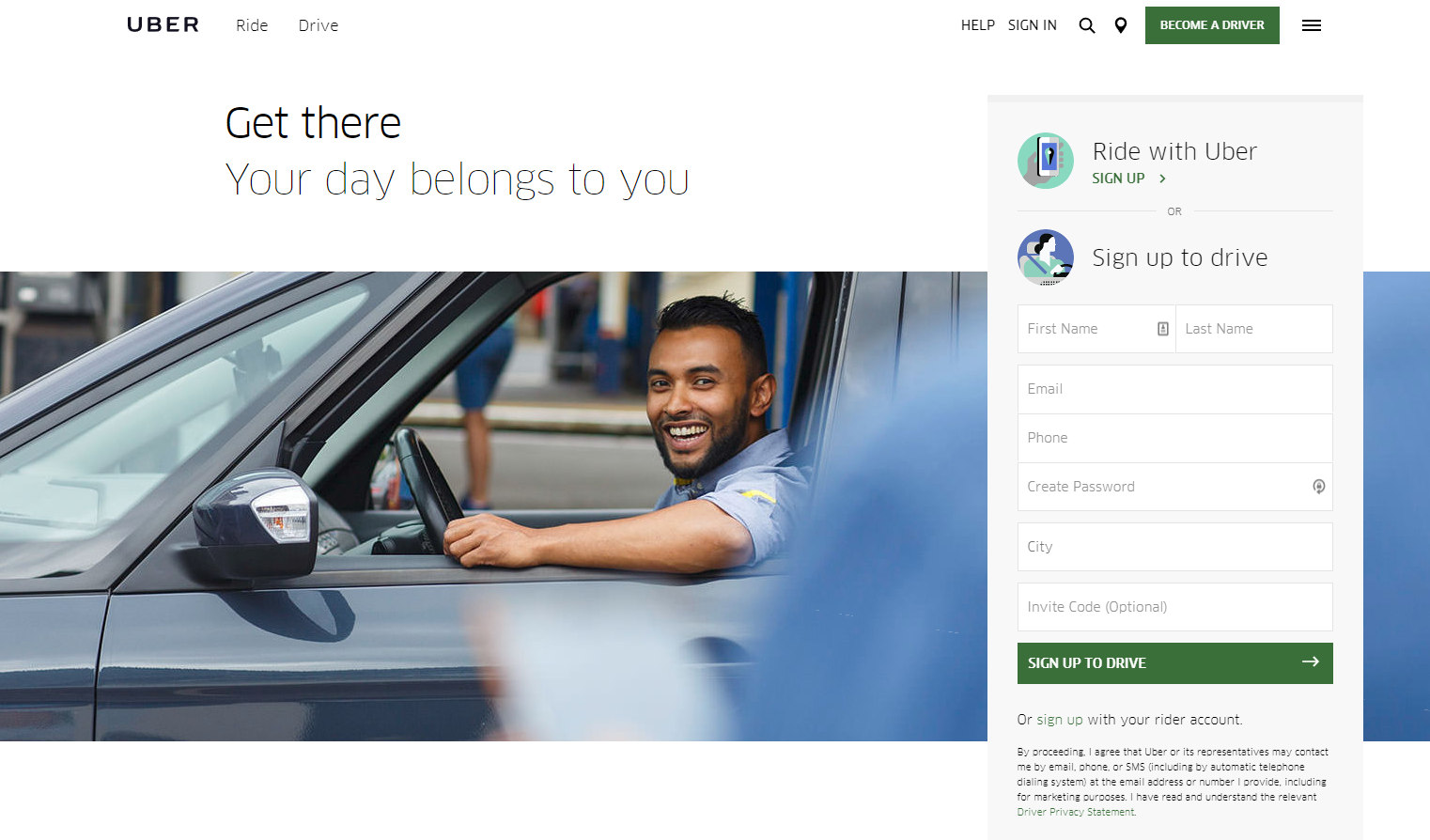
Task: Click the password manager icon in Create Password
Action: pos(1319,487)
